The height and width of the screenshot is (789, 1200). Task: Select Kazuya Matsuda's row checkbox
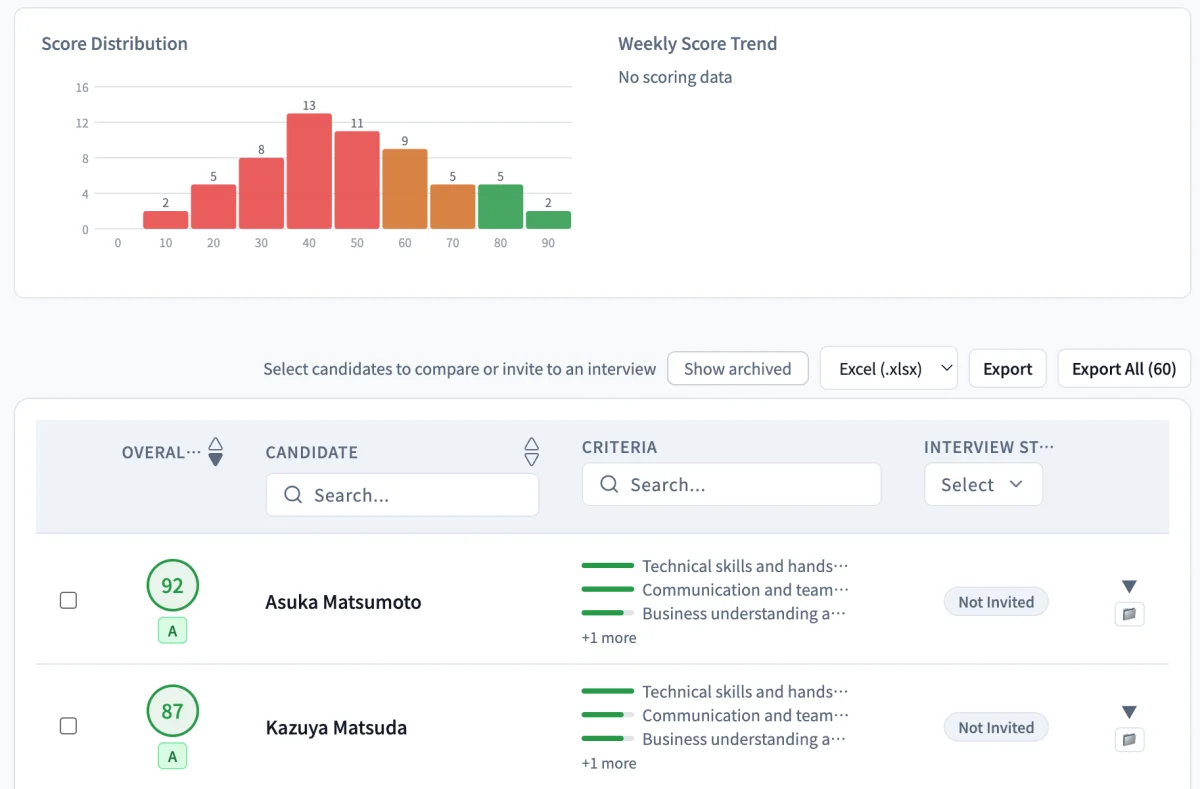point(68,726)
